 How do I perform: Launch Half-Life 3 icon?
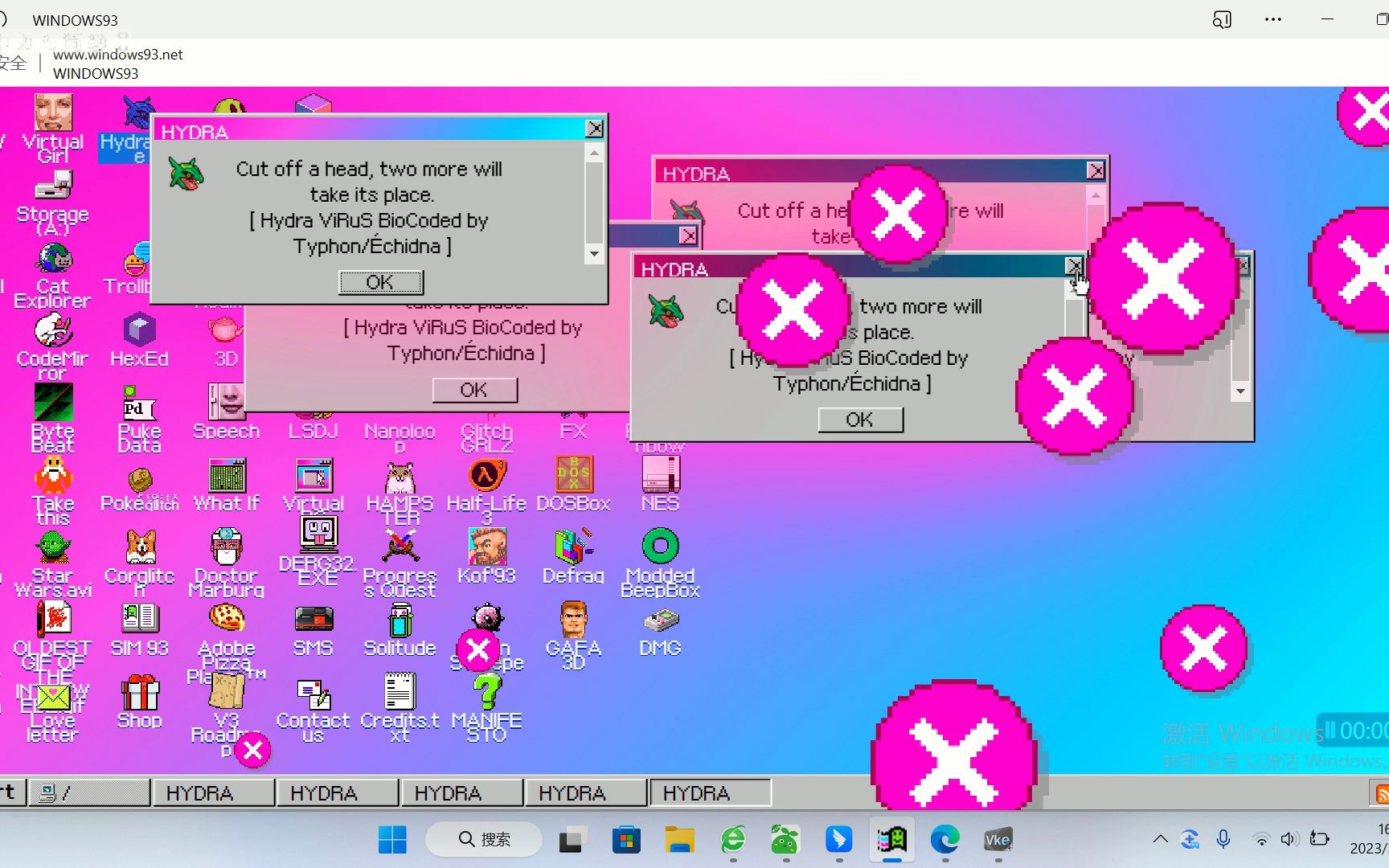pos(487,490)
